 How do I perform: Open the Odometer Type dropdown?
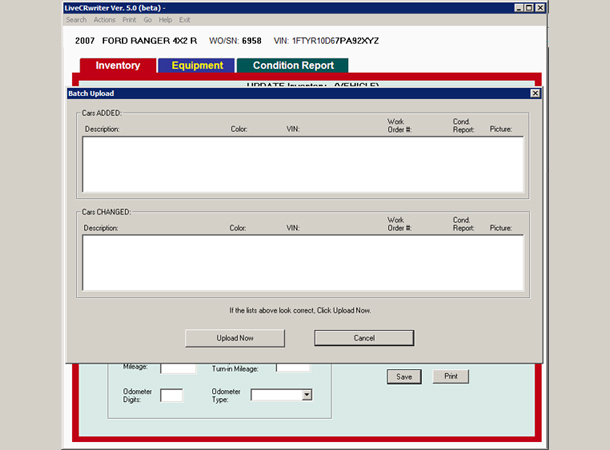(x=307, y=395)
